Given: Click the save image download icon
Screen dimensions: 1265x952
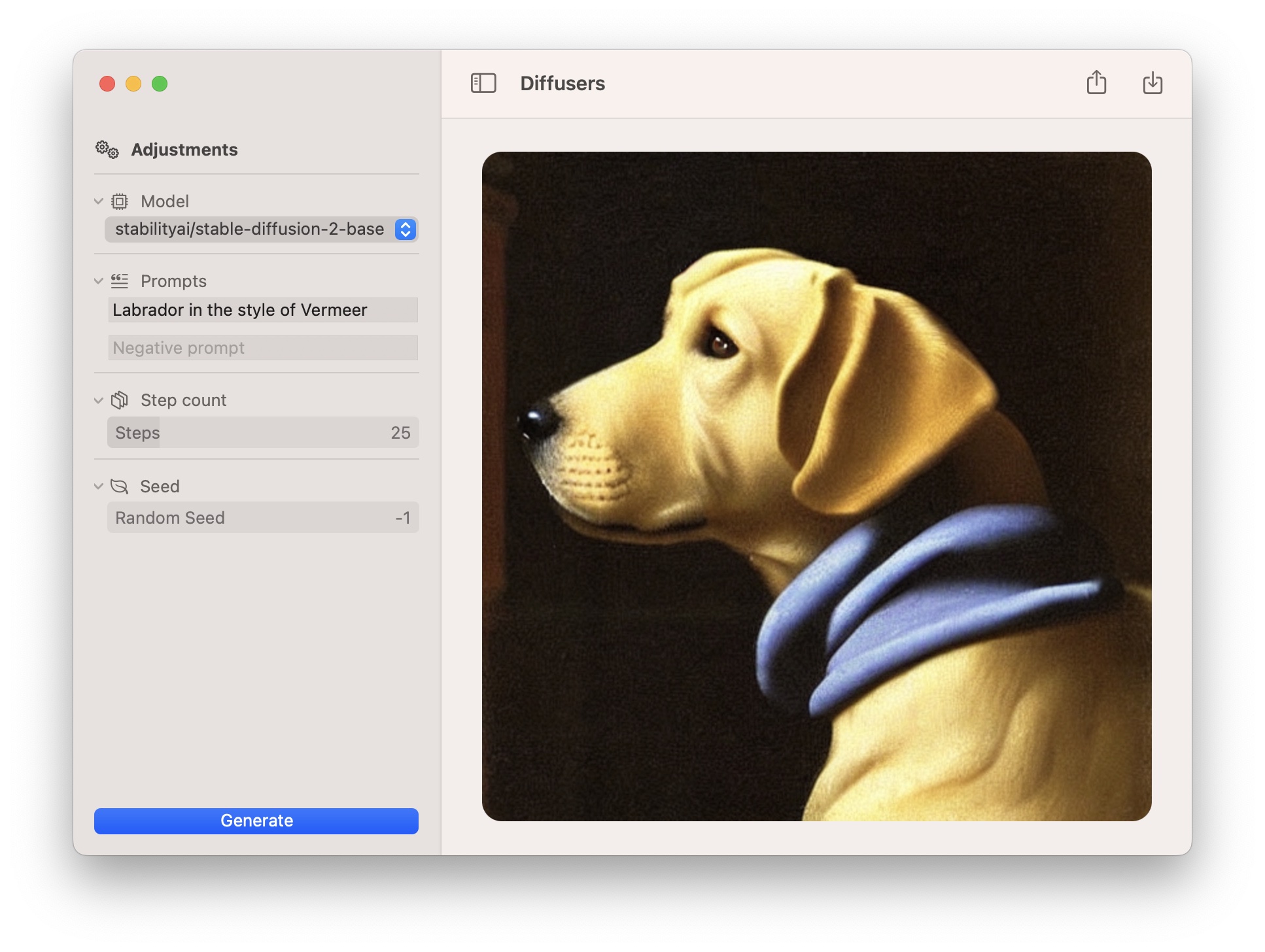Looking at the screenshot, I should coord(1152,83).
